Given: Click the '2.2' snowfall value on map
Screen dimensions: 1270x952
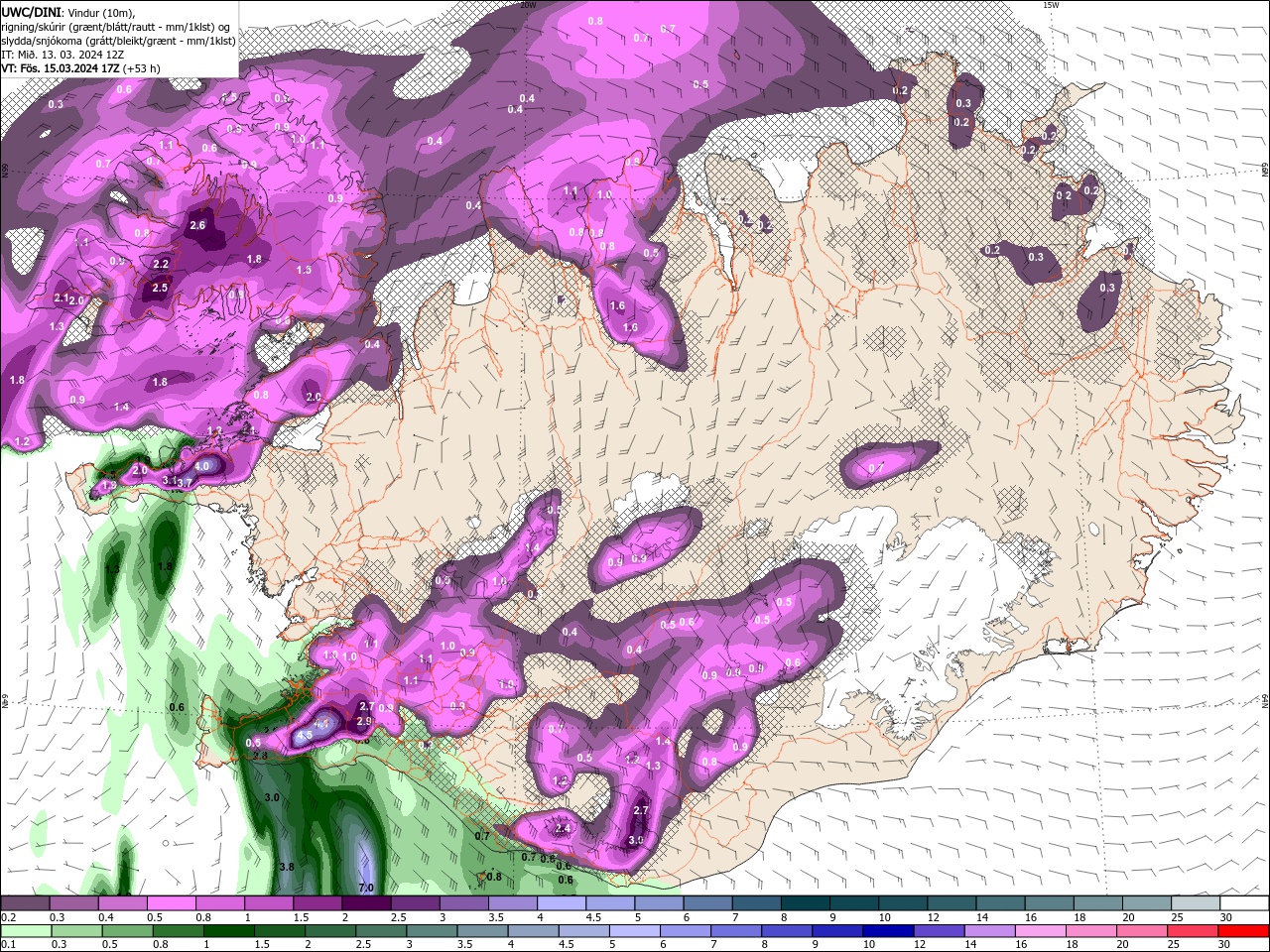Looking at the screenshot, I should pos(162,264).
